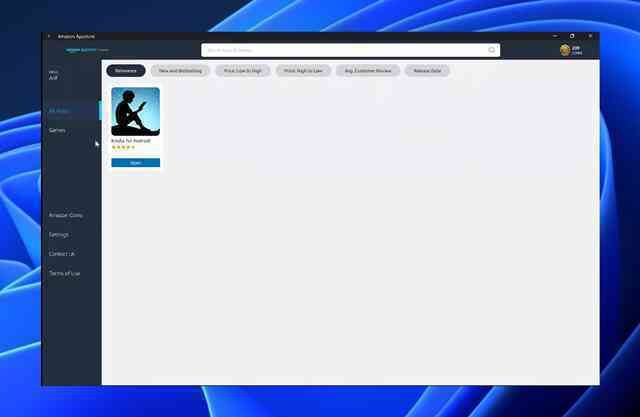Viewport: 640px width, 417px height.
Task: Click the Kindle app star rating
Action: [x=123, y=147]
